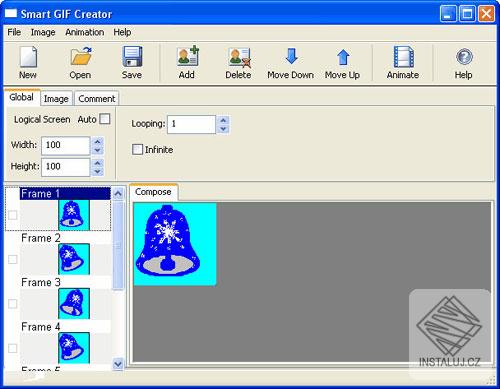Enable the Auto logical screen checkbox
Screen dimensions: 500x389
pyautogui.click(x=105, y=119)
